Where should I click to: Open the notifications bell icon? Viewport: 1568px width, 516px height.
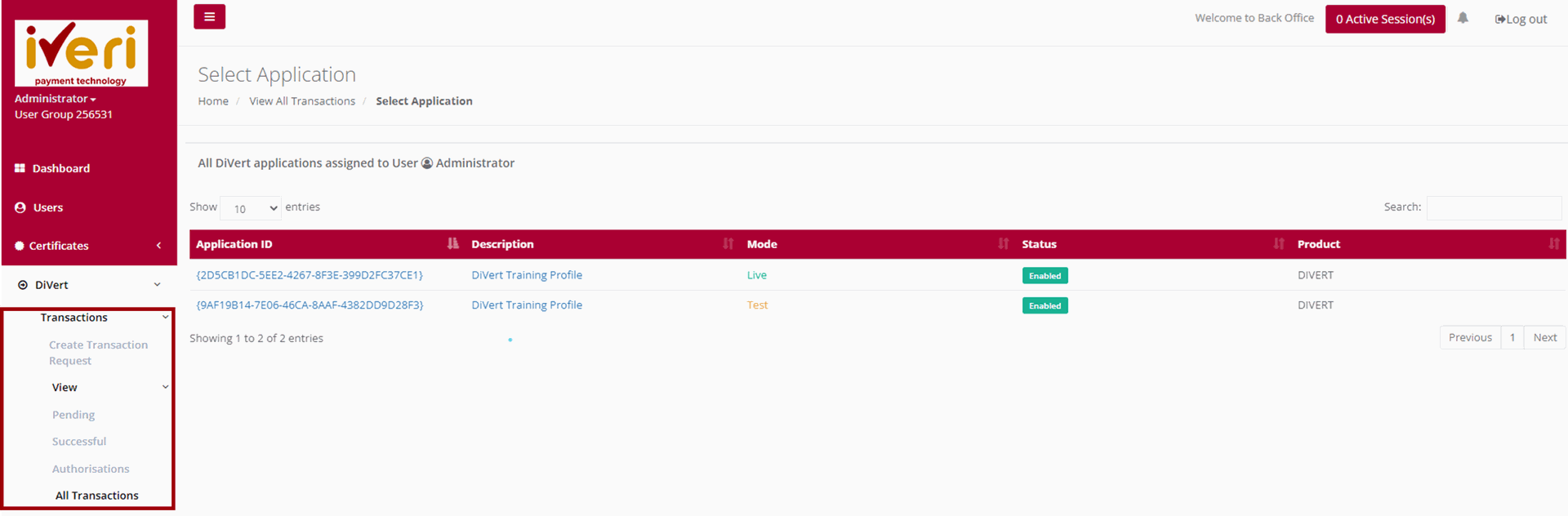1463,18
